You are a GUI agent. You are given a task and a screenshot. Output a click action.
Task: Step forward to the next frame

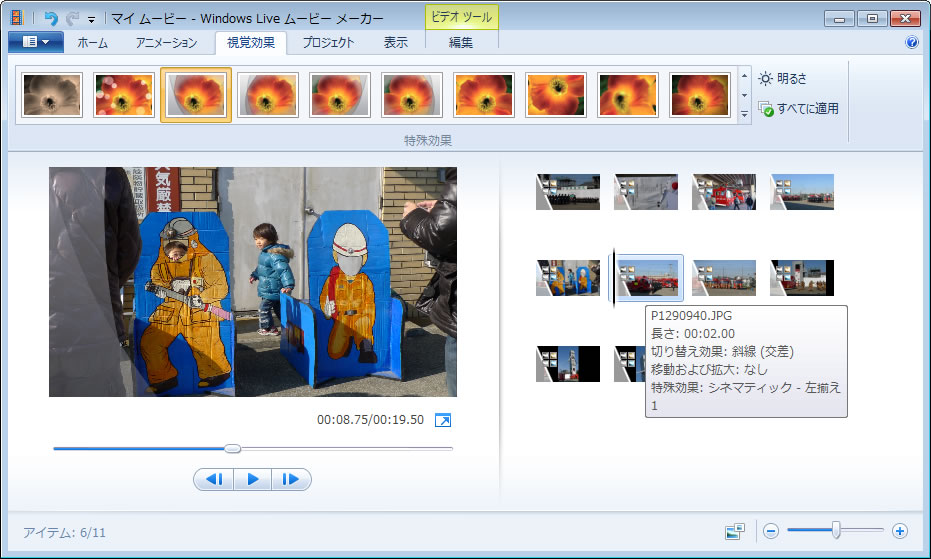(x=291, y=480)
